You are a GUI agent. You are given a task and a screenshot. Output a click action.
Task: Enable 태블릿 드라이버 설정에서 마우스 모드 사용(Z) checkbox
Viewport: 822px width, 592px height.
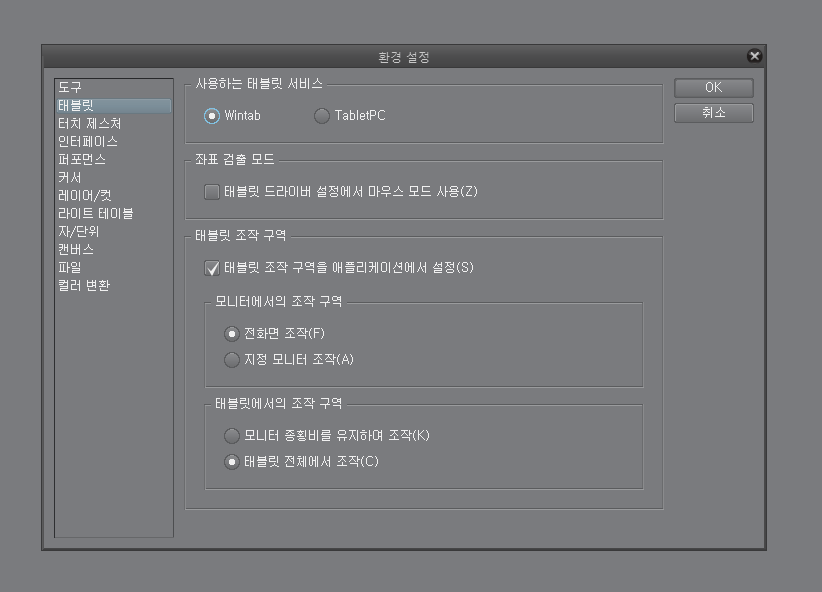point(212,192)
